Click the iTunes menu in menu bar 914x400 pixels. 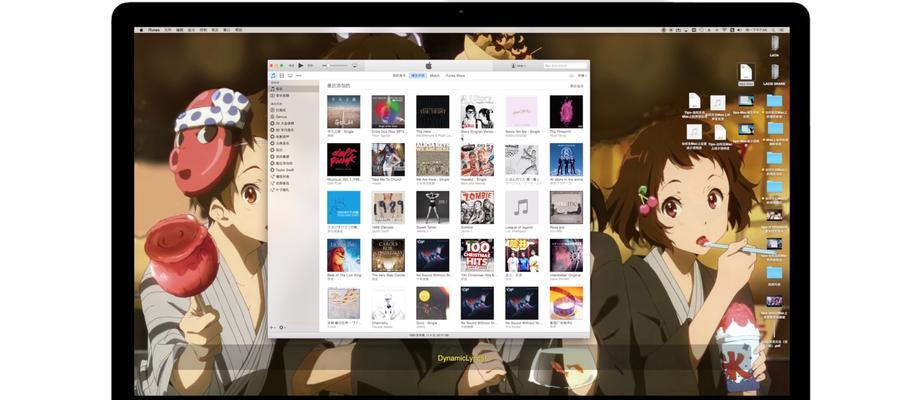tap(154, 30)
